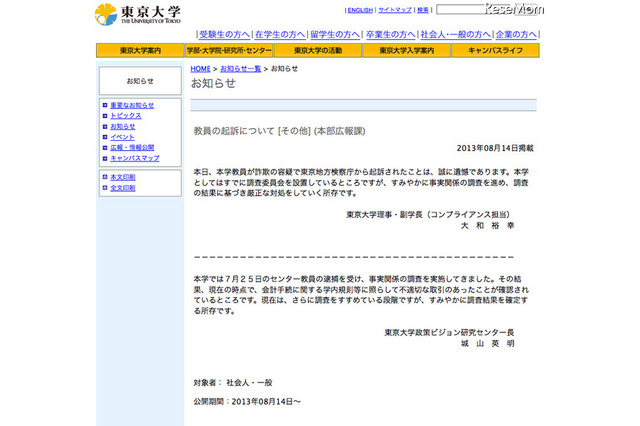Select 学部・大学院・研究所・センター navigation tab
The height and width of the screenshot is (426, 640).
tap(229, 51)
